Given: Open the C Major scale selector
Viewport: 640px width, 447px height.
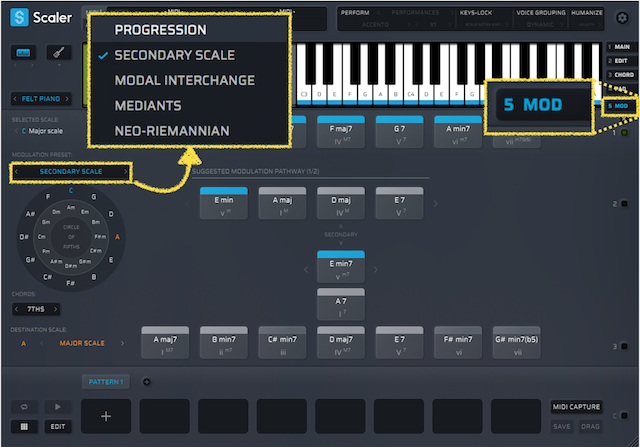Looking at the screenshot, I should [x=42, y=131].
